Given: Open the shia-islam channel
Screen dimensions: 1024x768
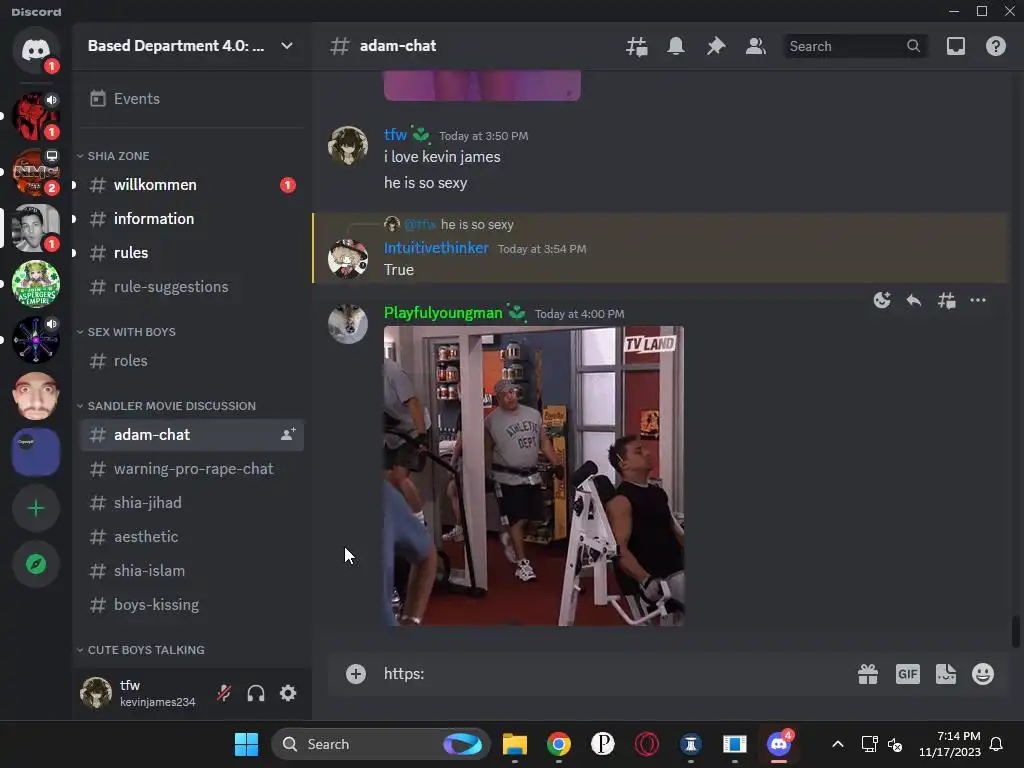Looking at the screenshot, I should 191,571.
